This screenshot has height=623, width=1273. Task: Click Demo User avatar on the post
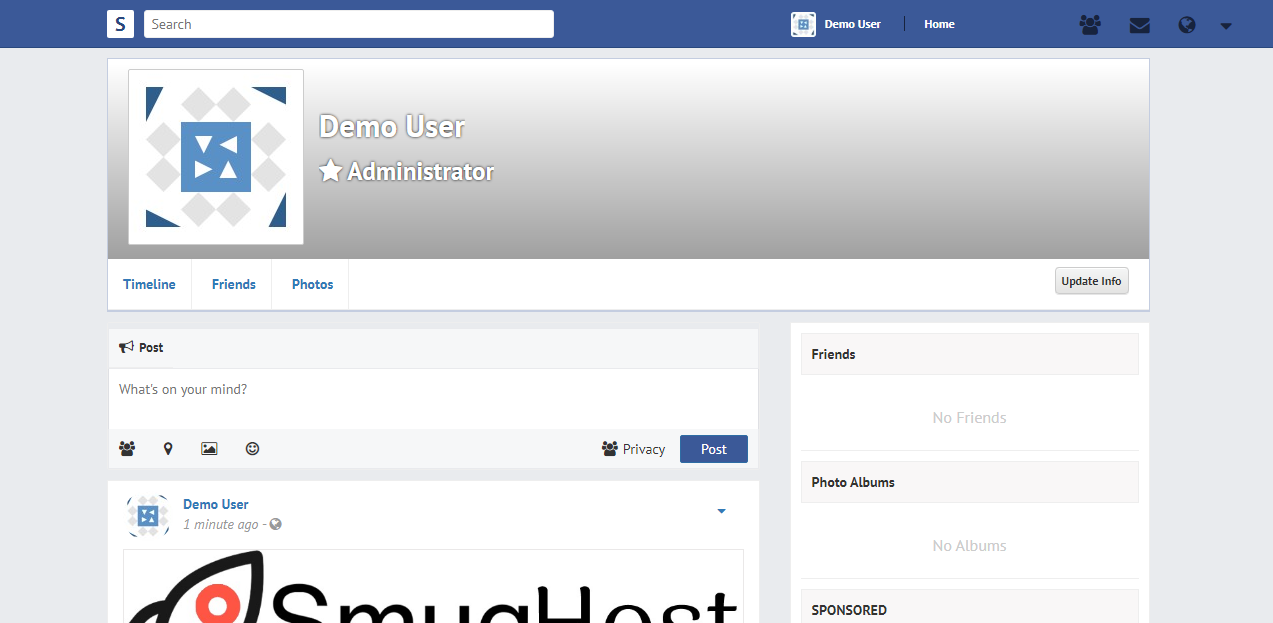tap(148, 515)
